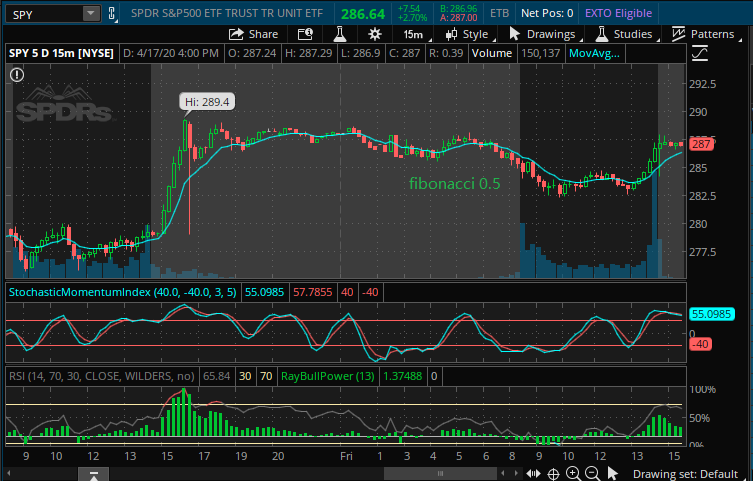Click the zoom in magnifier icon
The height and width of the screenshot is (481, 753).
pyautogui.click(x=573, y=473)
